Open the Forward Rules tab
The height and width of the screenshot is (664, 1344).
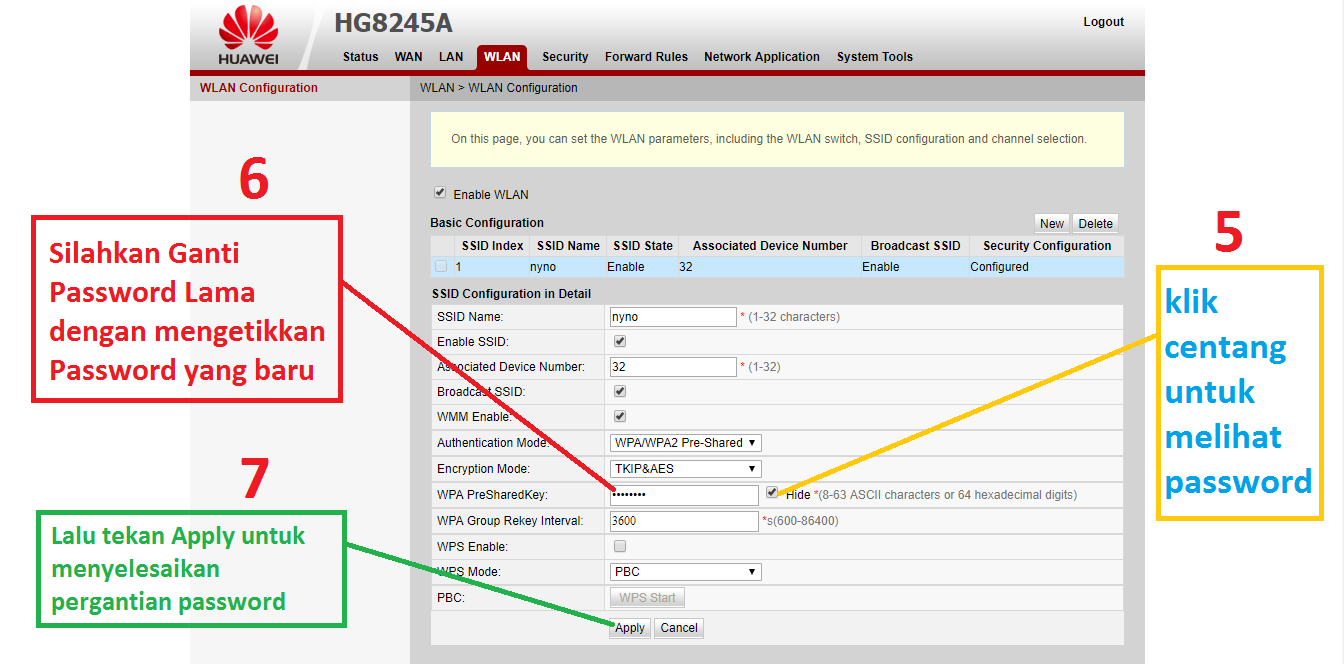[x=646, y=57]
